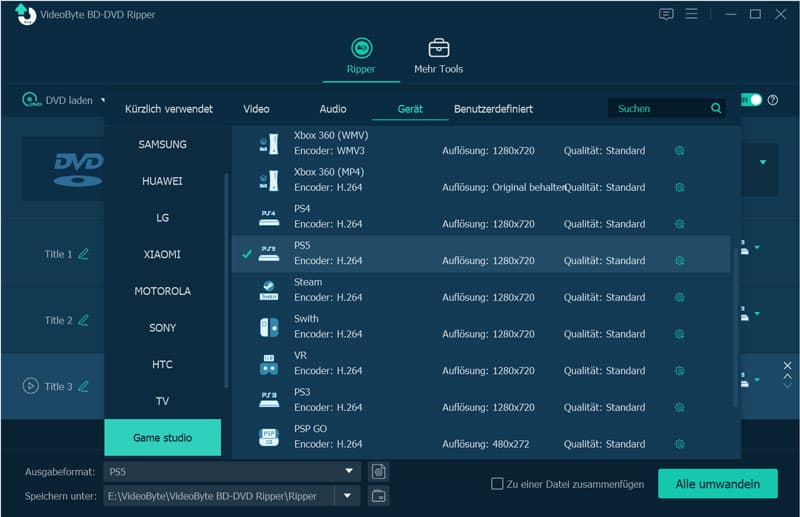
Task: Open settings gear for PS5 profile
Action: point(679,261)
